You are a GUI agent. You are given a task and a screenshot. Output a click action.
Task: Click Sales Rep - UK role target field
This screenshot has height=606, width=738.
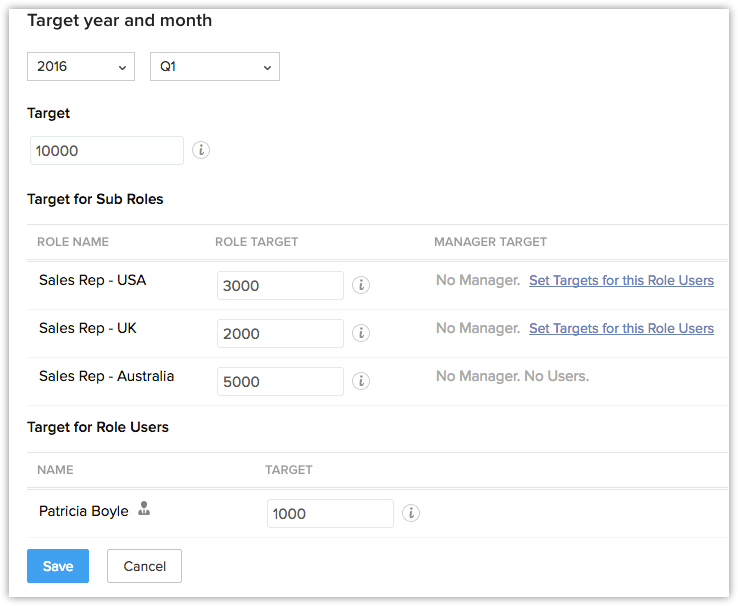(280, 333)
